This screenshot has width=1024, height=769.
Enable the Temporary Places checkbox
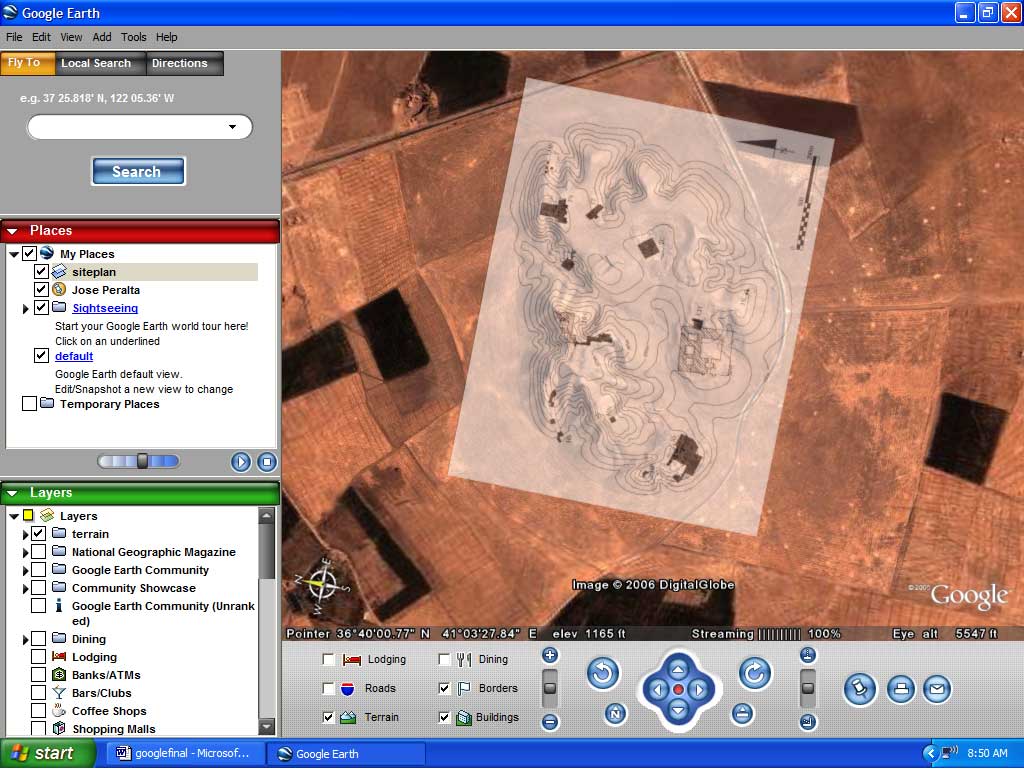point(29,403)
